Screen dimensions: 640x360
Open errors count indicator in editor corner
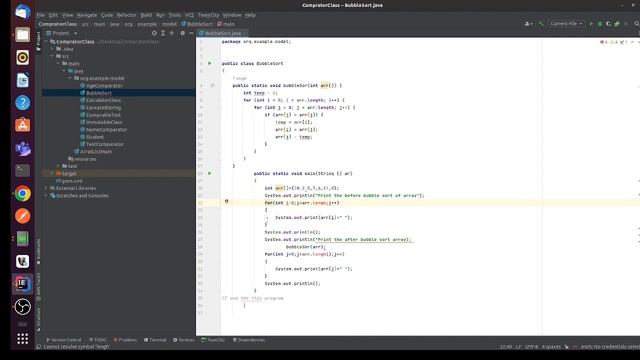(604, 42)
